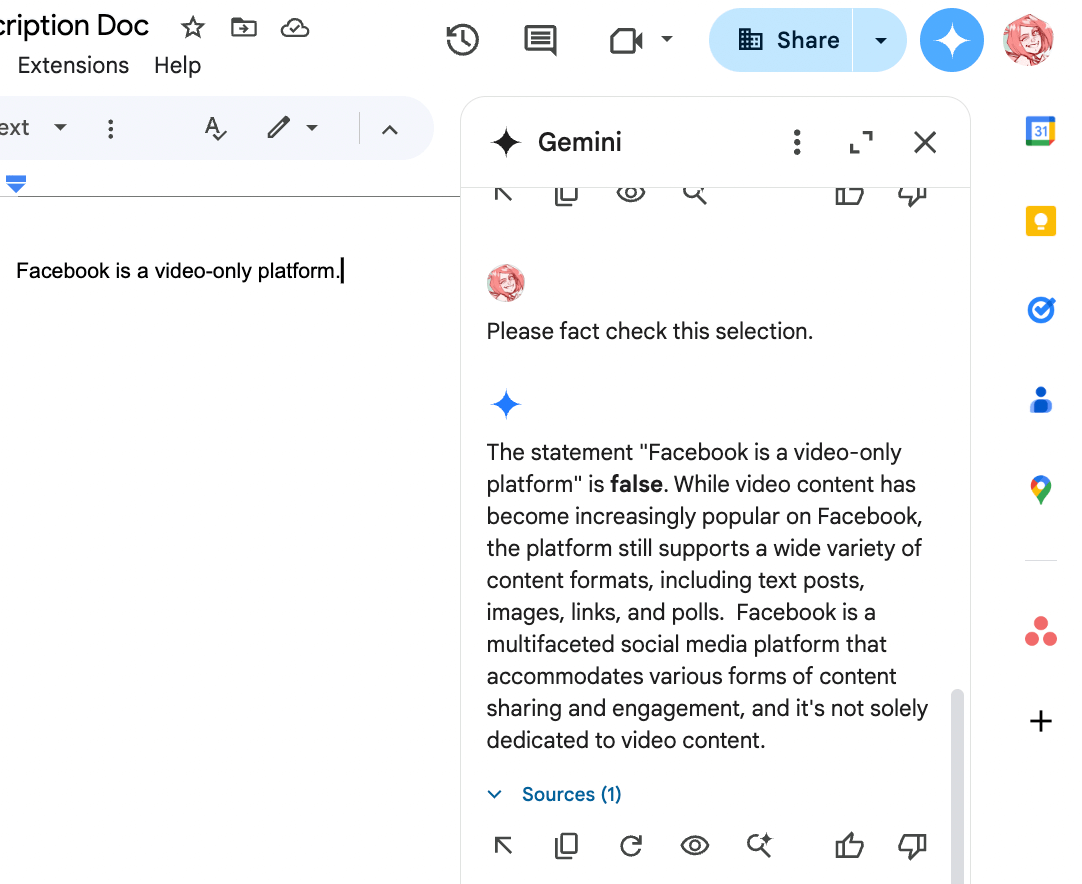Click the sentence "Facebook is a video-only platform."
This screenshot has width=1082, height=884.
coord(177,271)
